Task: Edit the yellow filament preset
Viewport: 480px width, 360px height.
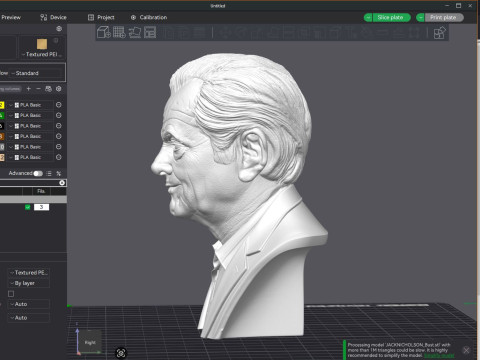Action: (x=59, y=105)
